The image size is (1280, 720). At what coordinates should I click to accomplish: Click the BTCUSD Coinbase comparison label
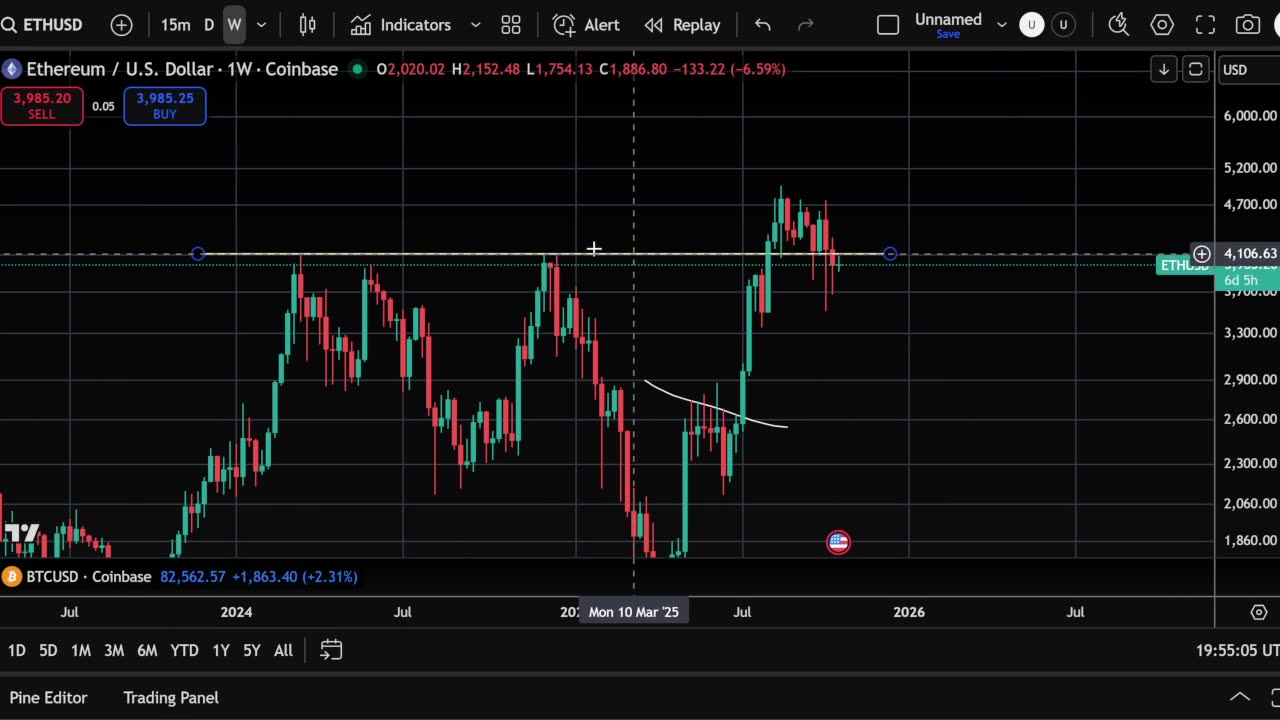89,576
